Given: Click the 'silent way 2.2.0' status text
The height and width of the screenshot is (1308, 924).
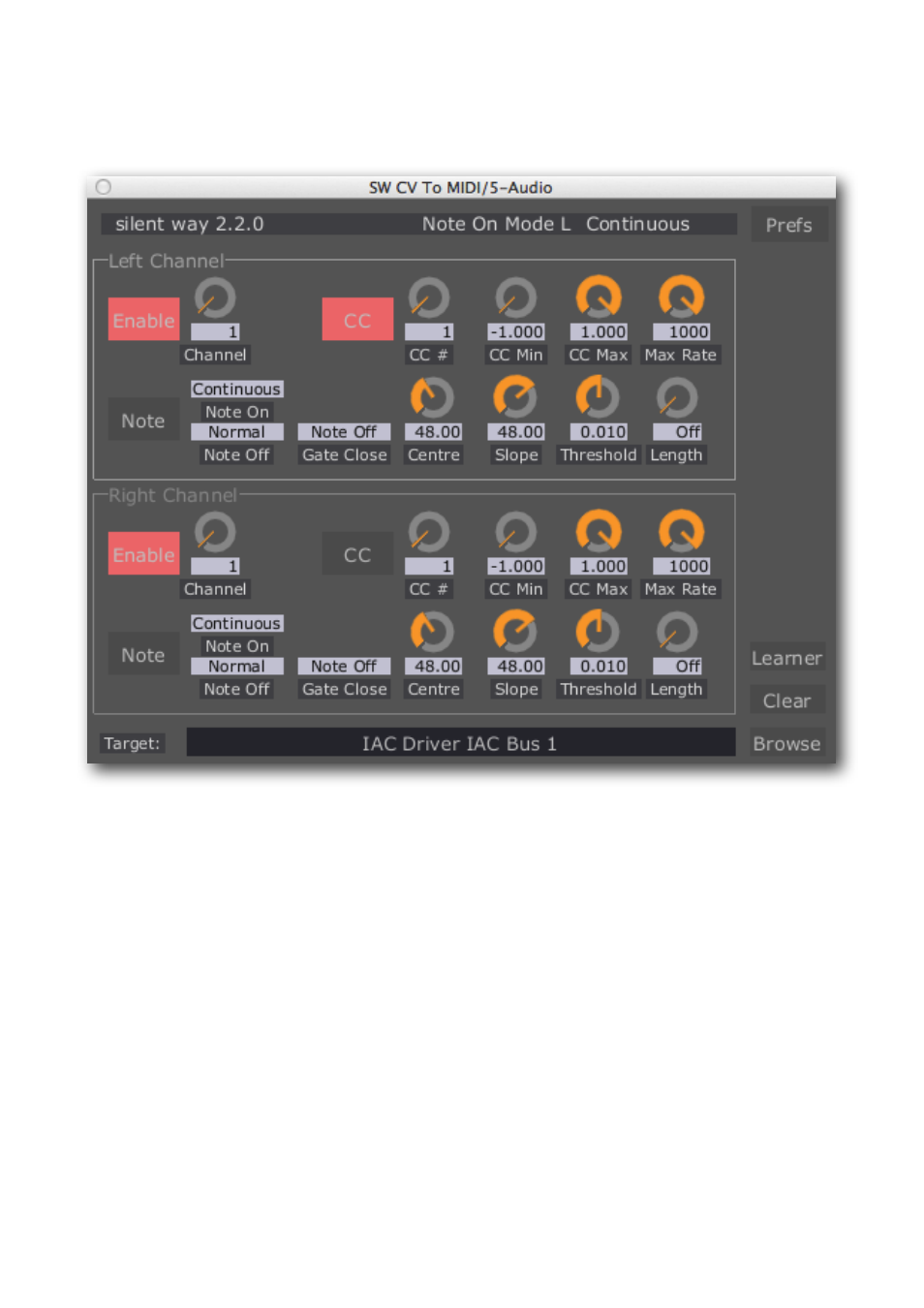Looking at the screenshot, I should (x=190, y=224).
